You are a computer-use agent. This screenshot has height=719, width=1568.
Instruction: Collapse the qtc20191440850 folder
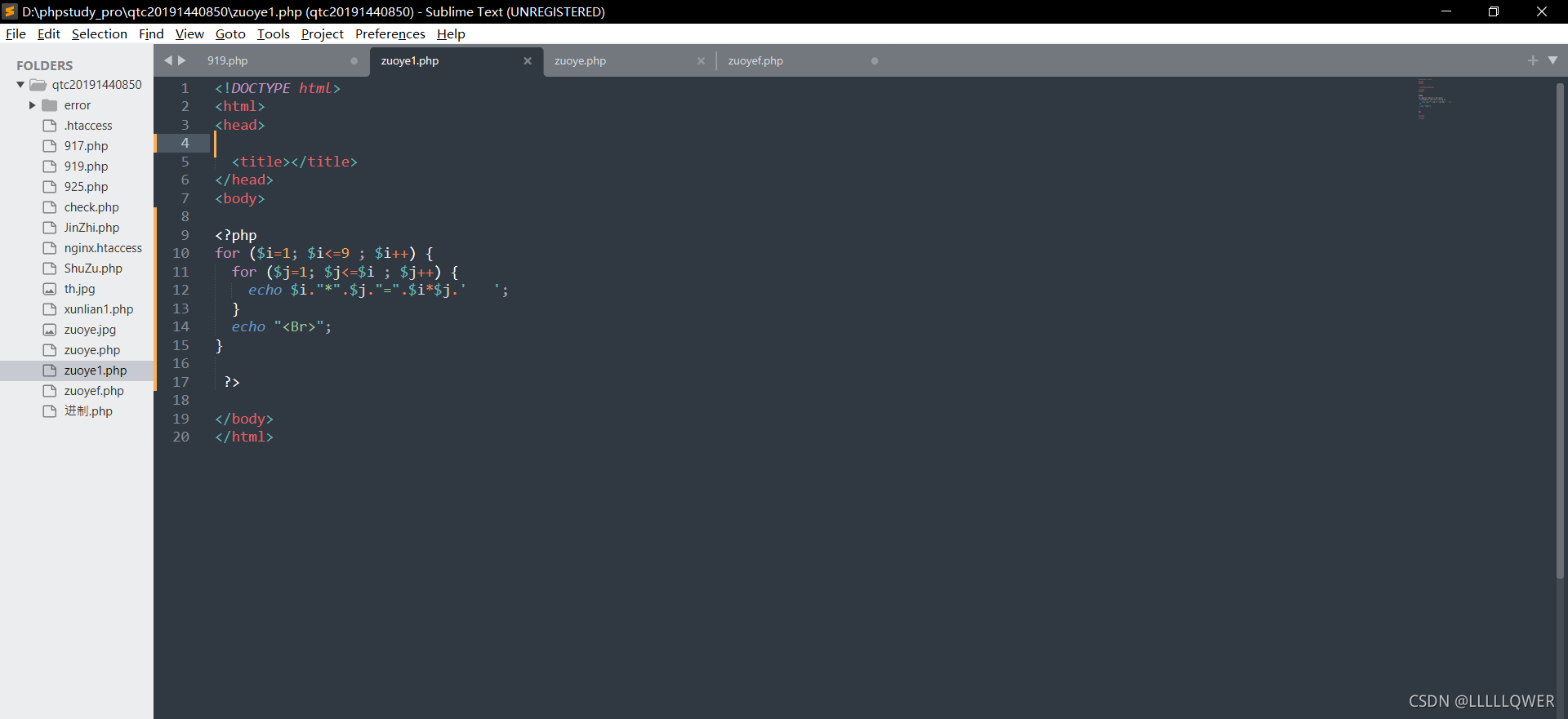tap(20, 85)
